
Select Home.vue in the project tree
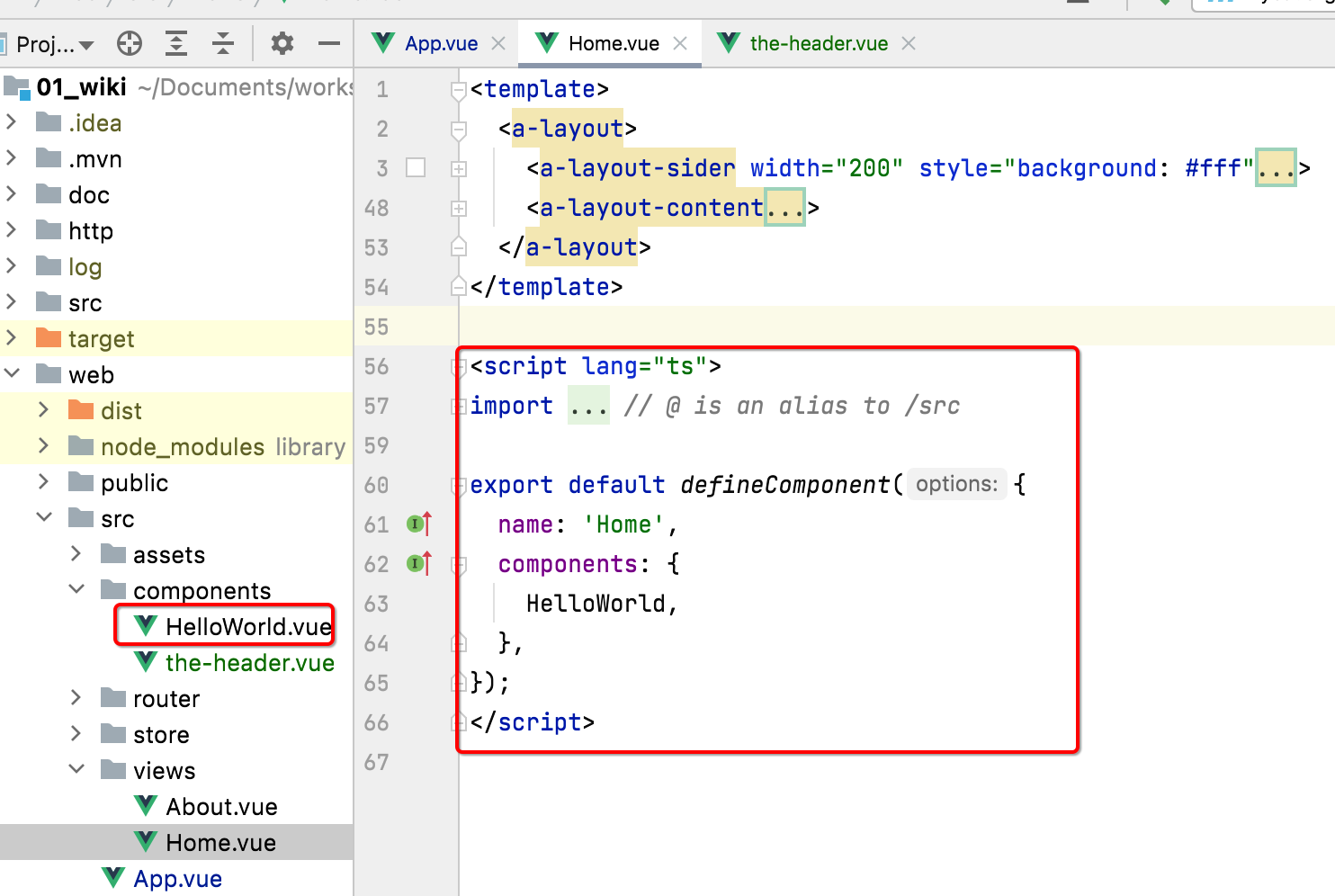coord(220,843)
